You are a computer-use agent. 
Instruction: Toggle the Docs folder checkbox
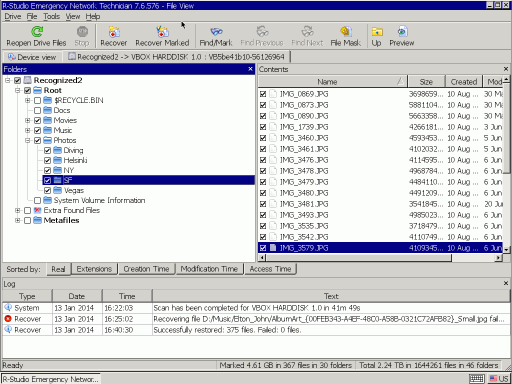pos(37,110)
